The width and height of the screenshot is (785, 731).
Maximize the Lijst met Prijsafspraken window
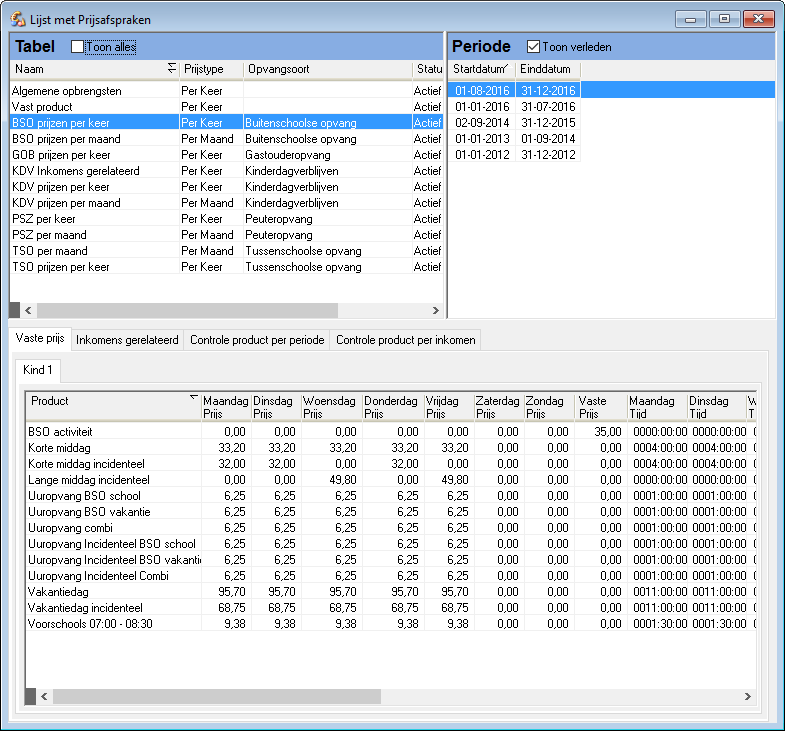click(x=724, y=18)
